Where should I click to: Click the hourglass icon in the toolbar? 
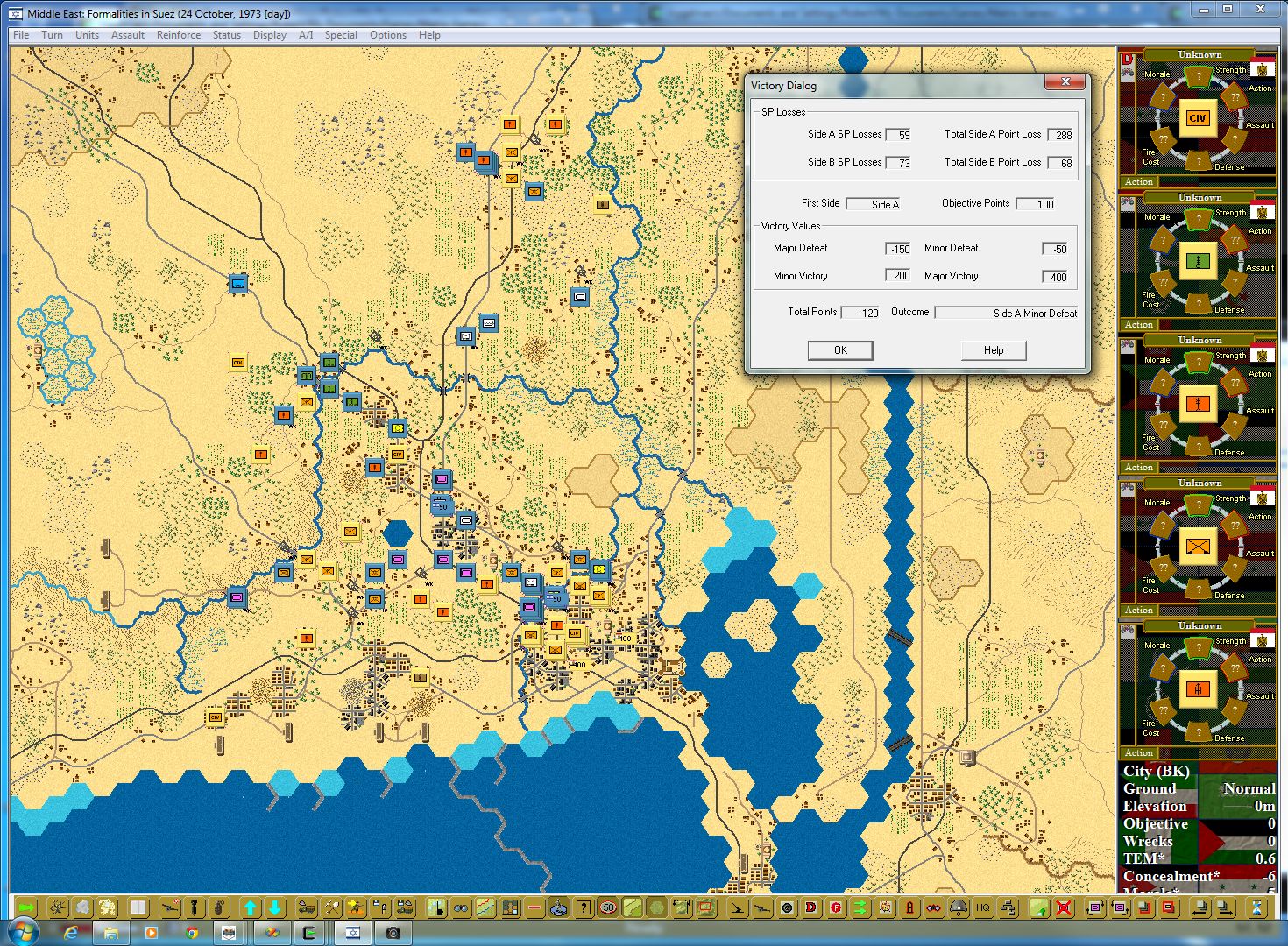[x=1258, y=907]
